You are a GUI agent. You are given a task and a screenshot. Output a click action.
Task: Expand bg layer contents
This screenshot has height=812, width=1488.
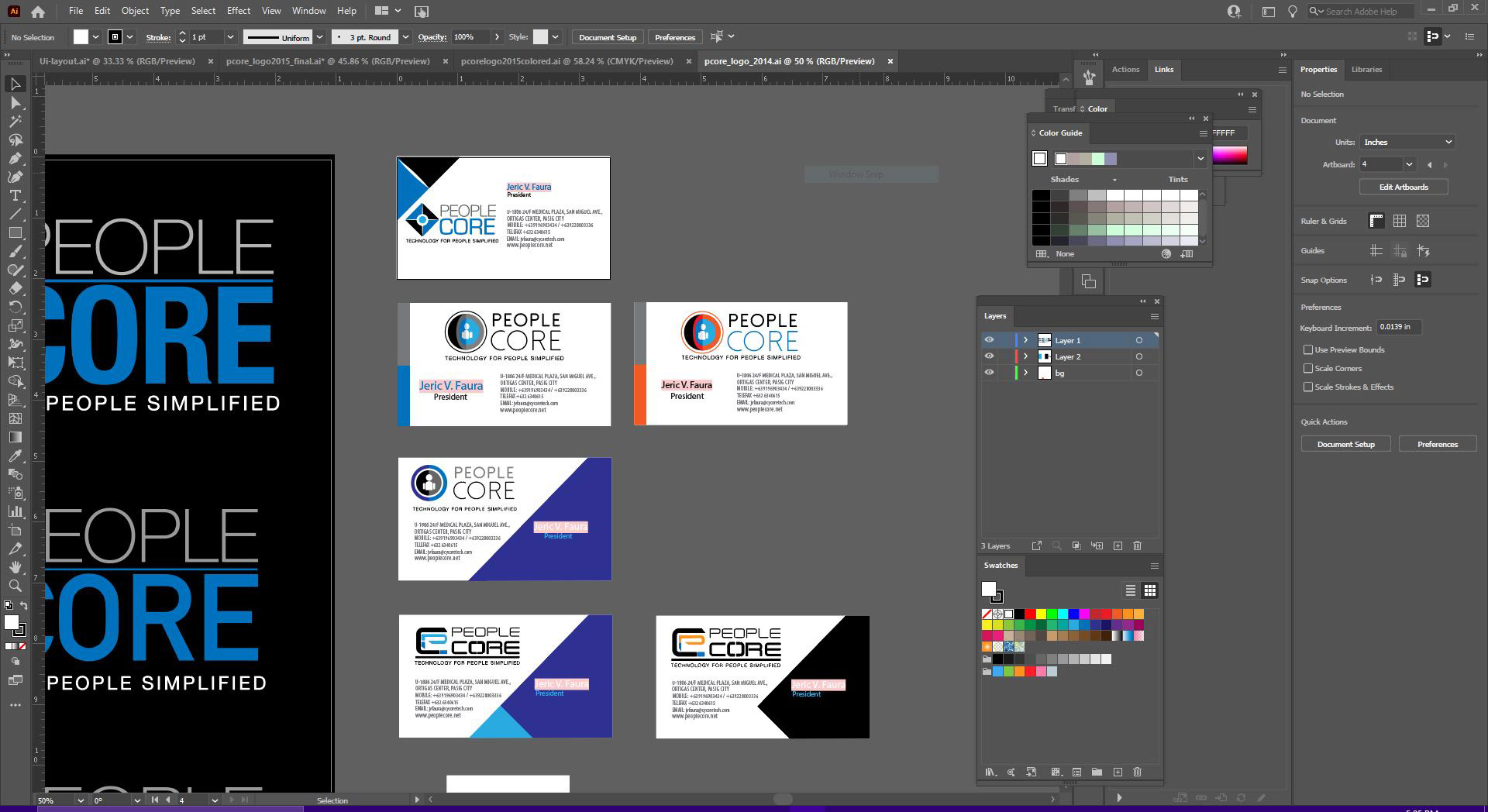pyautogui.click(x=1025, y=373)
